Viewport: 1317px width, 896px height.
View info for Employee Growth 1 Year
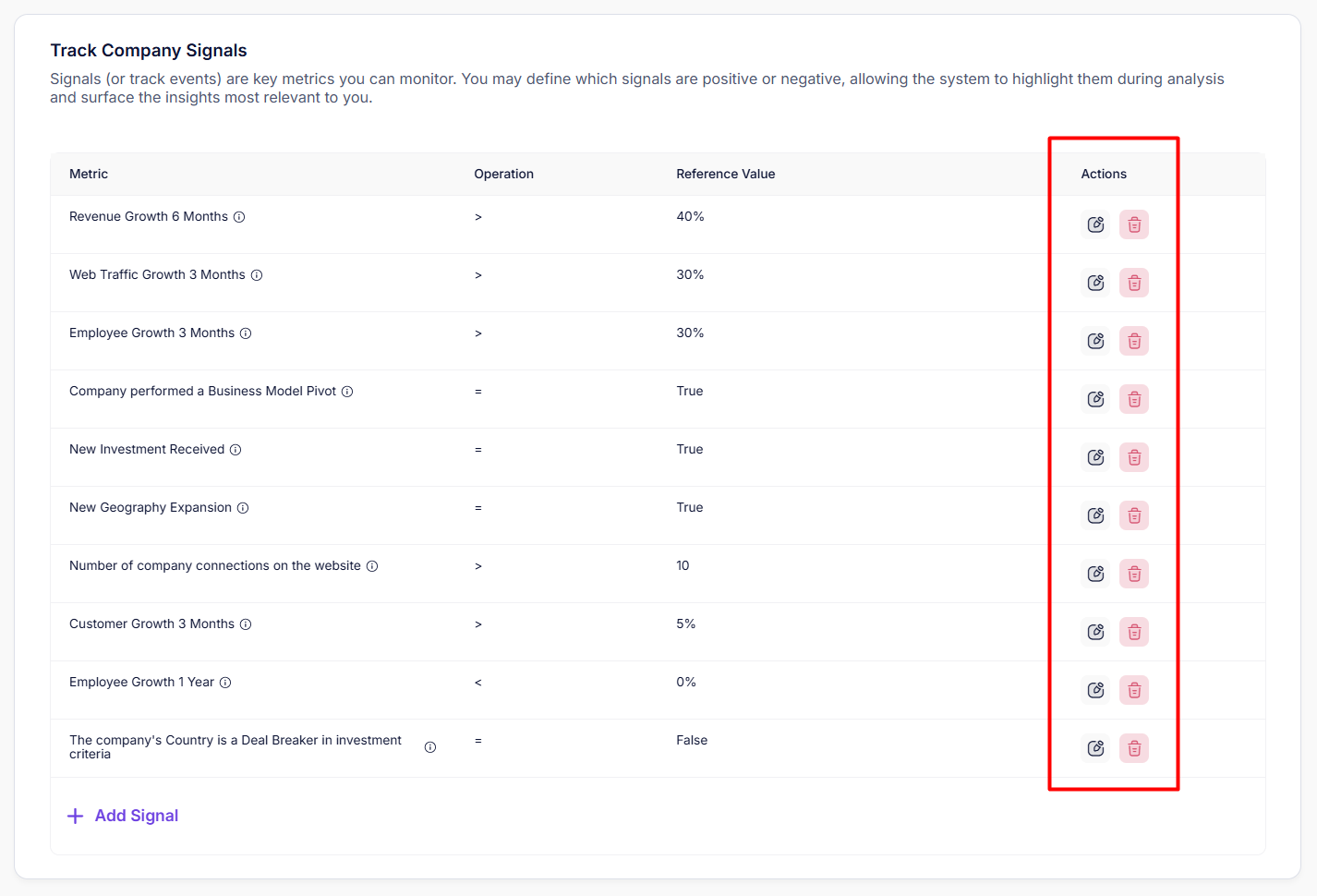tap(225, 683)
